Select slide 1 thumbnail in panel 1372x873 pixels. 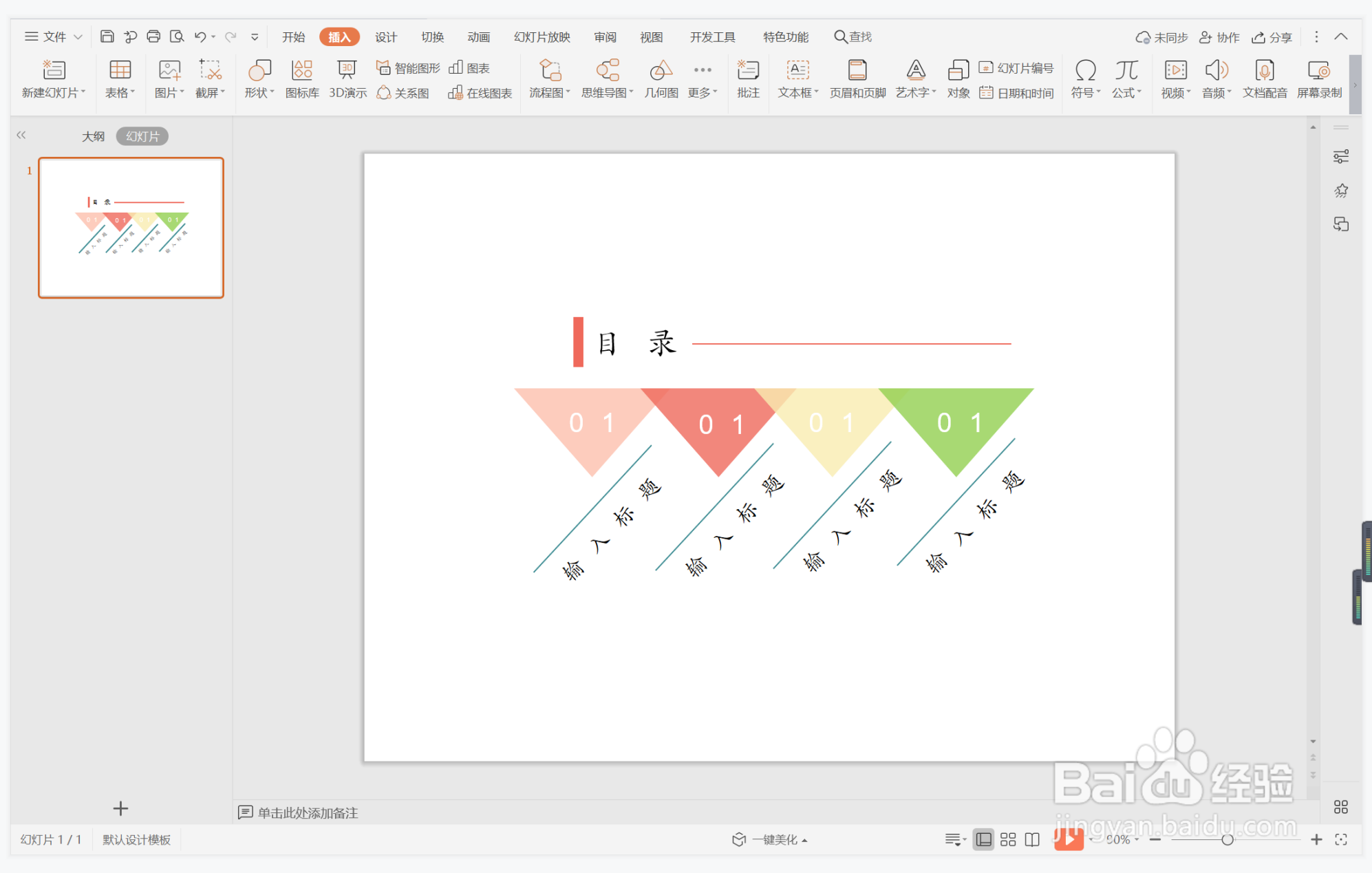click(x=131, y=228)
